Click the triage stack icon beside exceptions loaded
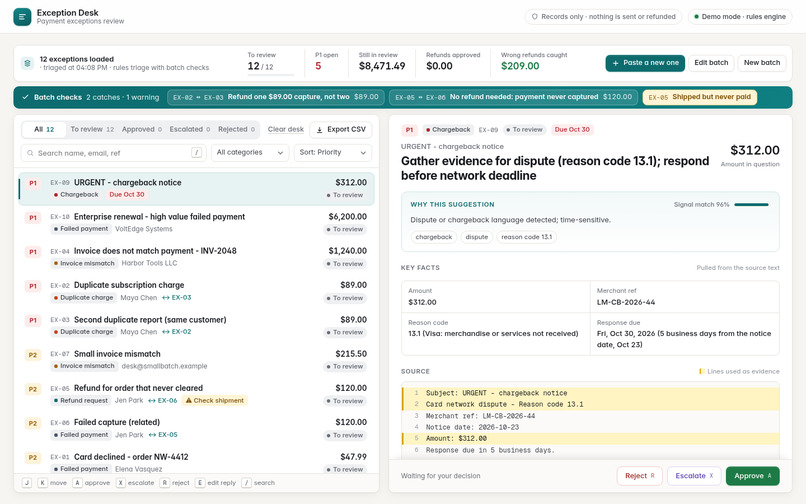The width and height of the screenshot is (806, 504). (27, 63)
